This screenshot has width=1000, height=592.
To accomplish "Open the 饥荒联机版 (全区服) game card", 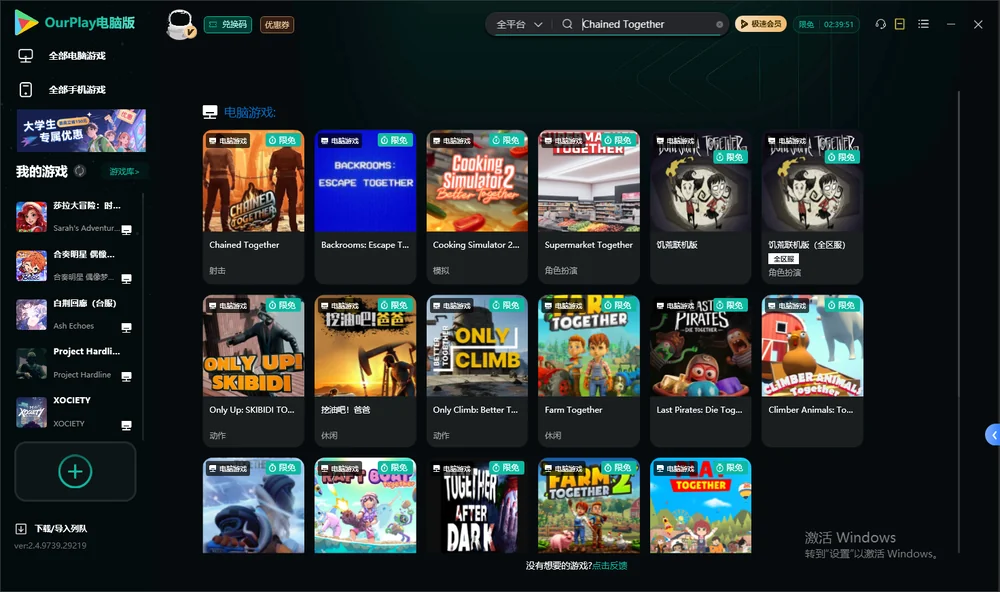I will (812, 207).
